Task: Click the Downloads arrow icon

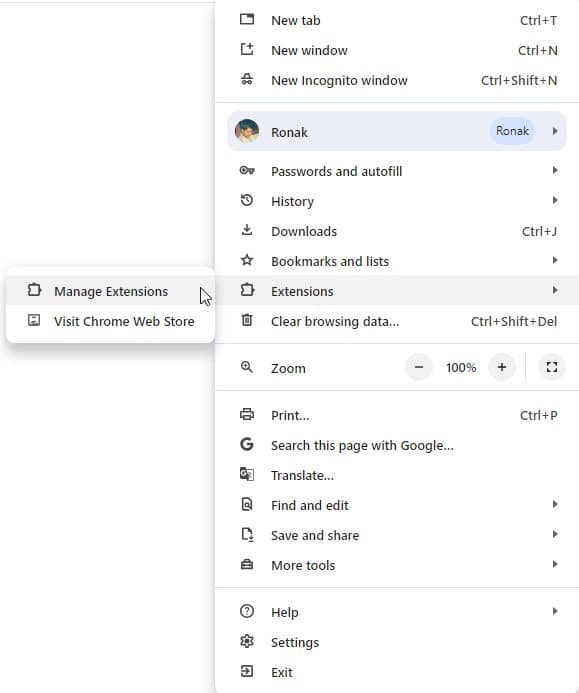Action: point(247,230)
